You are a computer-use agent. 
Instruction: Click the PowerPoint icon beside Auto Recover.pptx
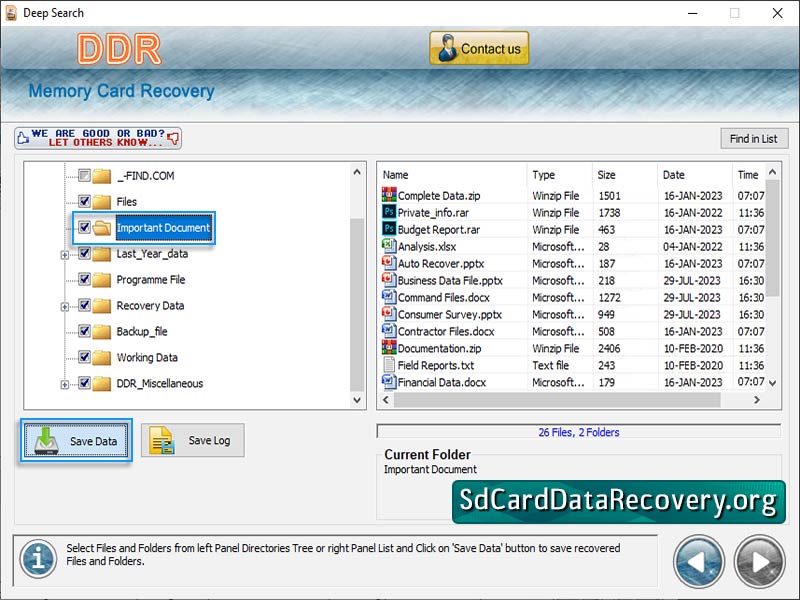pos(389,263)
